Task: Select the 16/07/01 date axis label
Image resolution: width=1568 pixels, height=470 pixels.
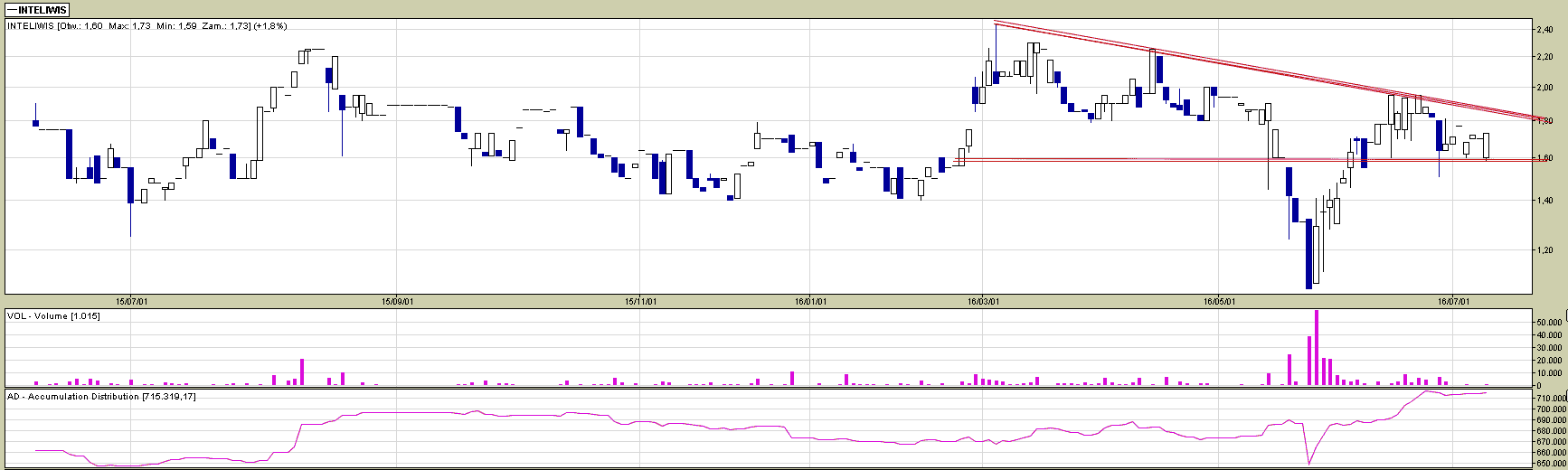Action: [1452, 301]
